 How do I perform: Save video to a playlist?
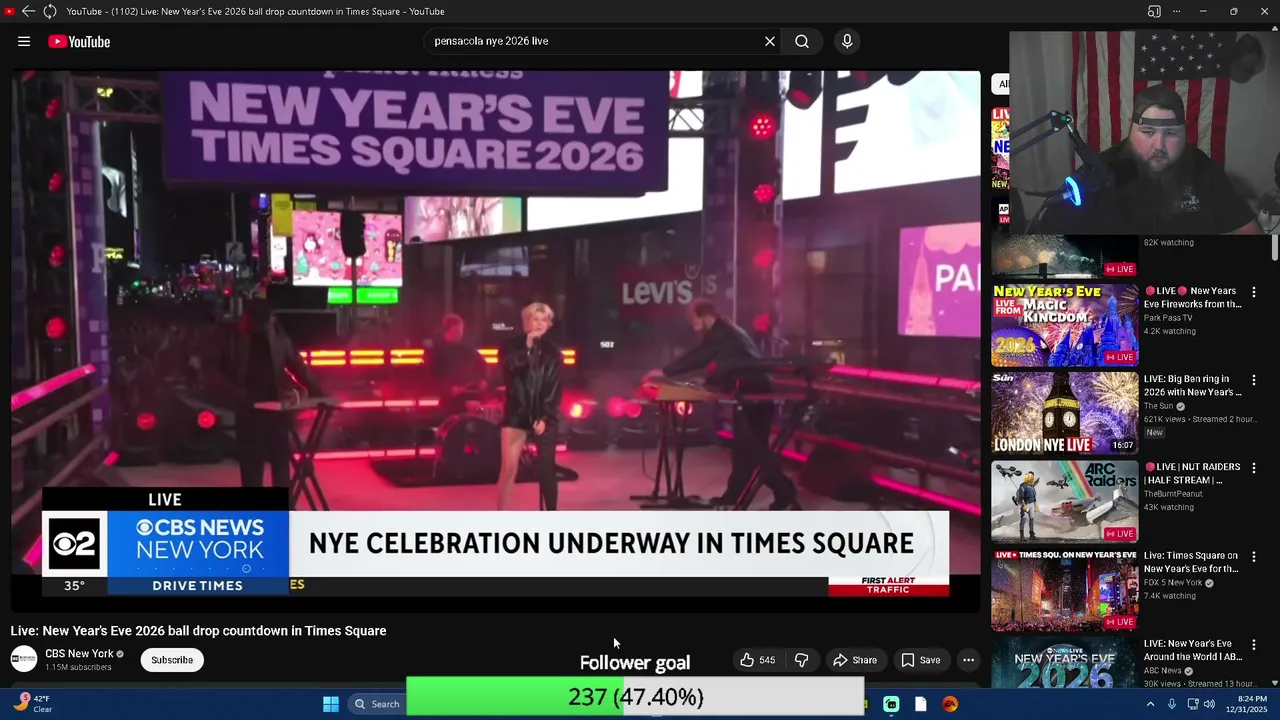pyautogui.click(x=921, y=660)
